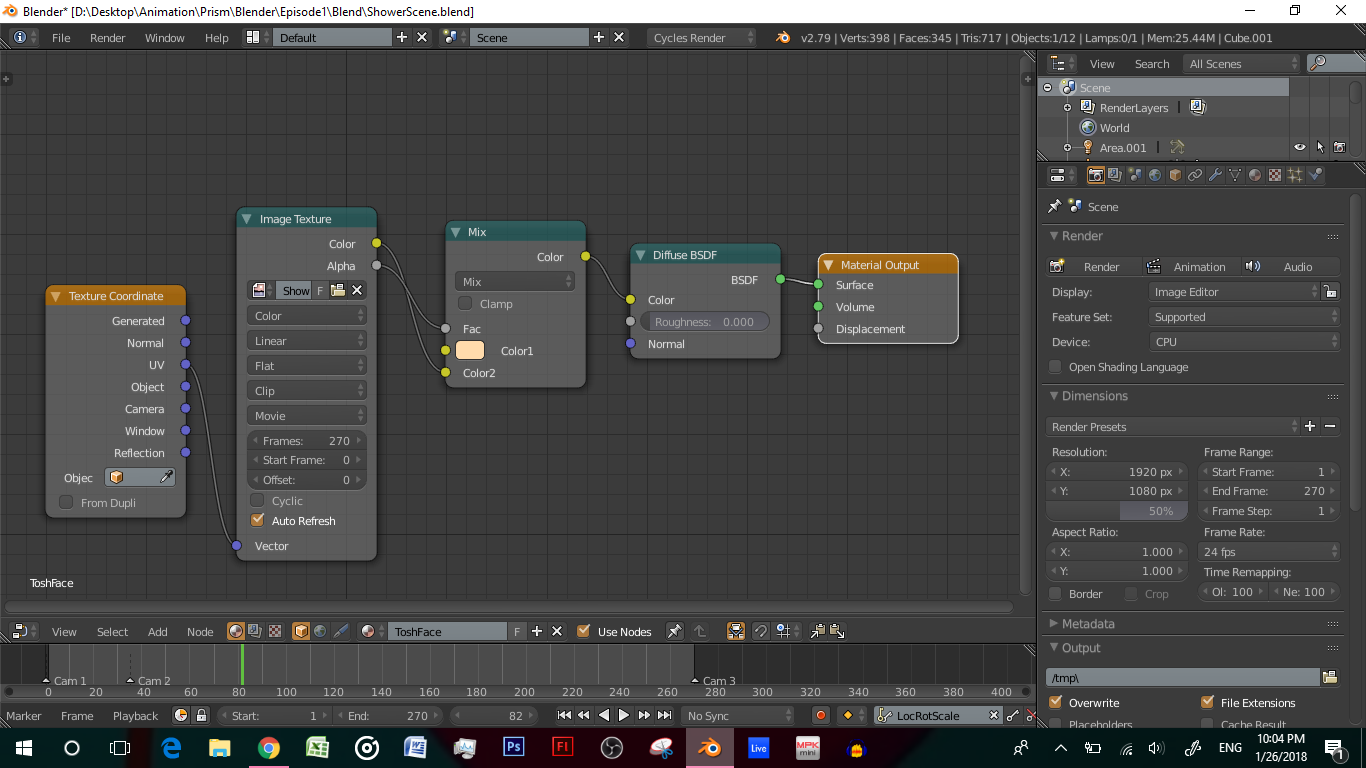The image size is (1366, 768).
Task: Open image file folder icon in Image Texture node
Action: point(337,290)
